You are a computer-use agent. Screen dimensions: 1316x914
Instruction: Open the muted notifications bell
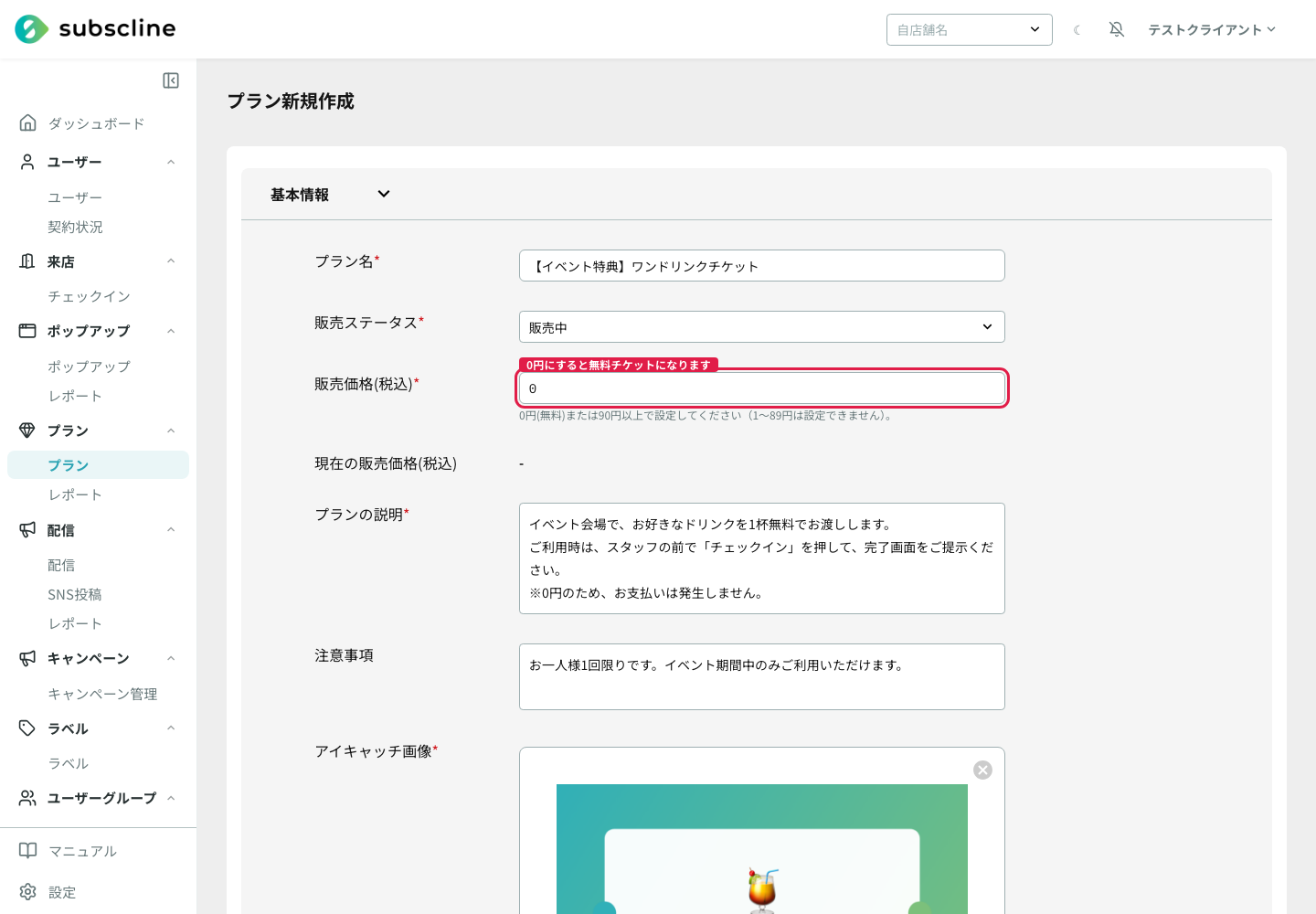1117,29
